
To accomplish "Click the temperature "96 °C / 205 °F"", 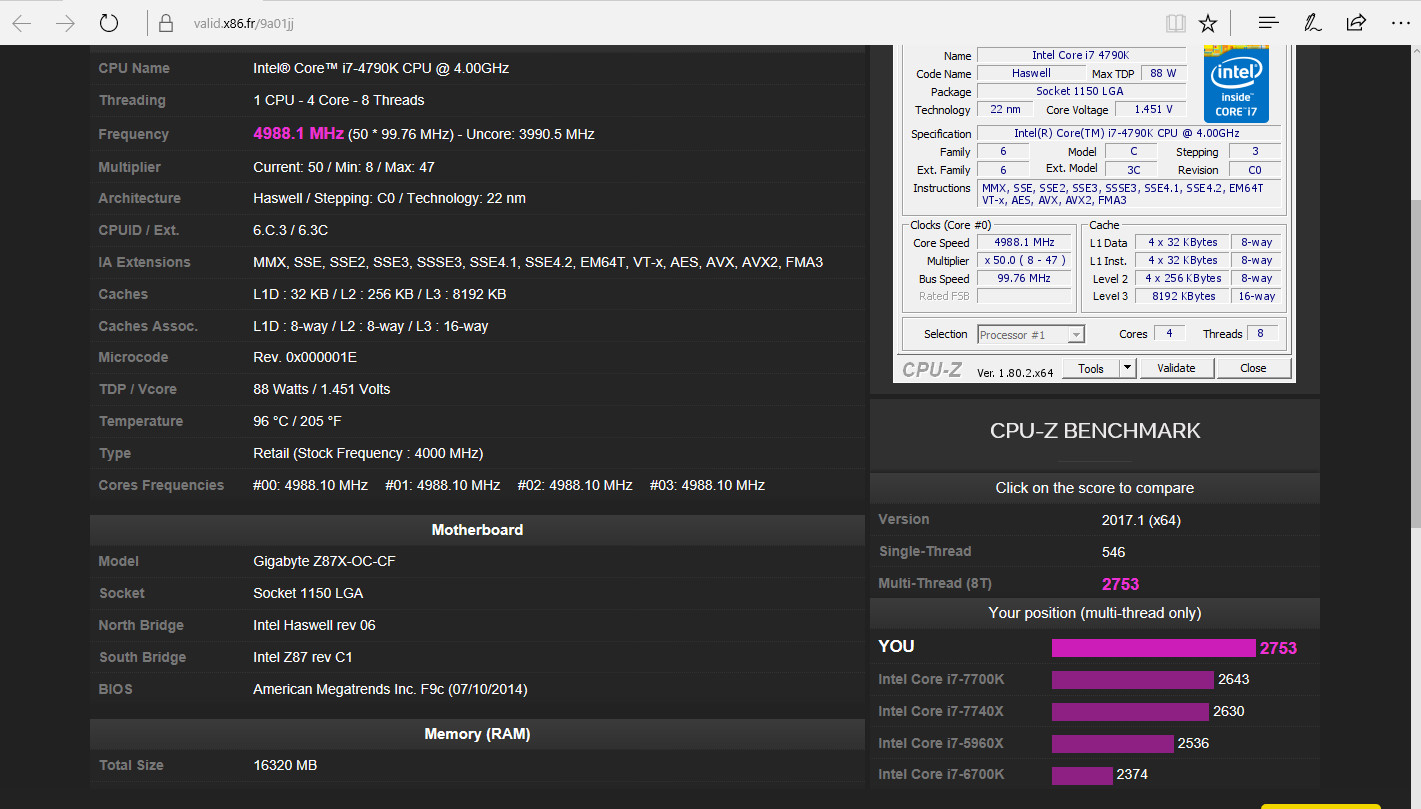I will click(298, 421).
